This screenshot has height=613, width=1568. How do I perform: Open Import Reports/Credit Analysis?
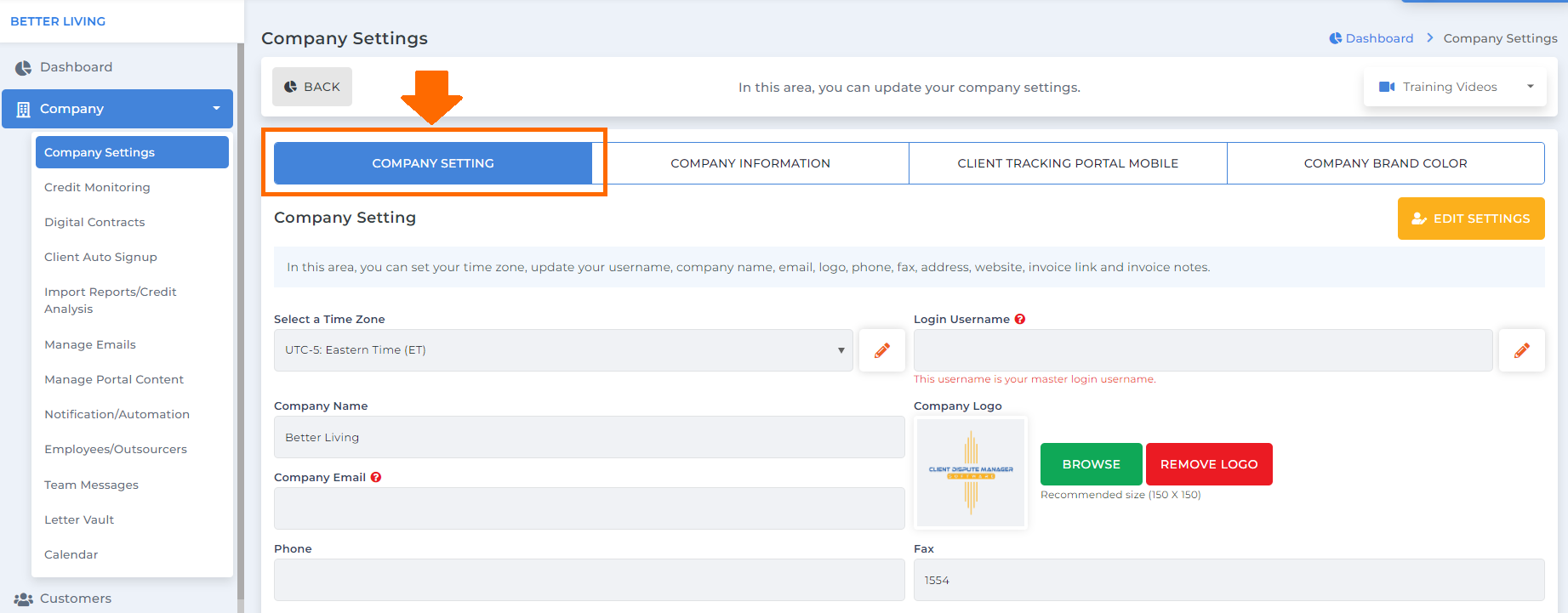click(x=111, y=300)
